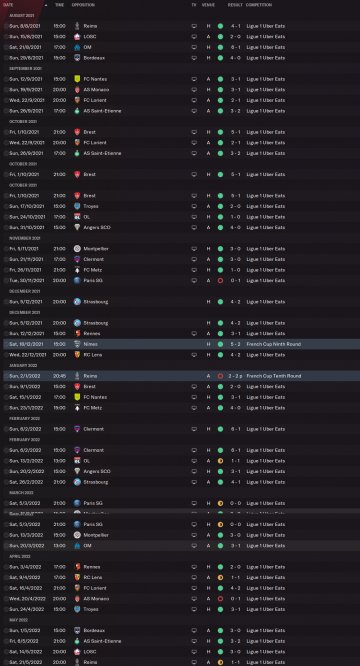This screenshot has width=360, height=666.
Task: Click the Venue column header
Action: [x=208, y=5]
